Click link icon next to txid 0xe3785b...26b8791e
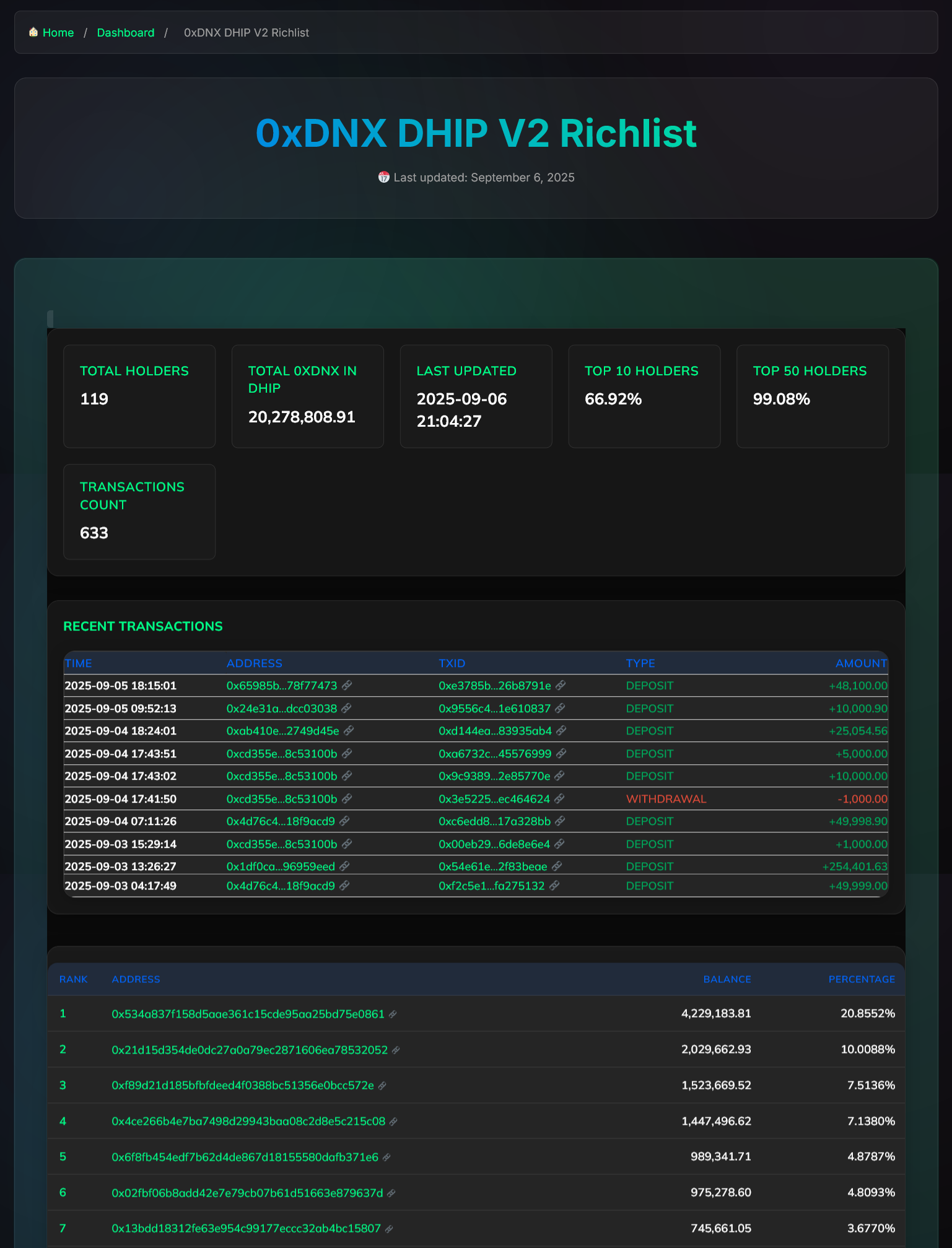This screenshot has height=1248, width=952. tap(561, 685)
